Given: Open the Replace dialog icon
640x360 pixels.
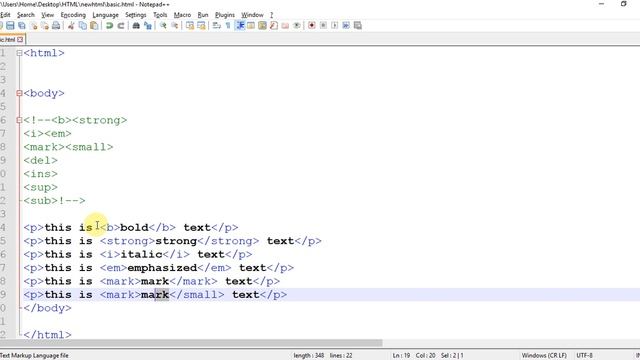Looking at the screenshot, I should (148, 26).
